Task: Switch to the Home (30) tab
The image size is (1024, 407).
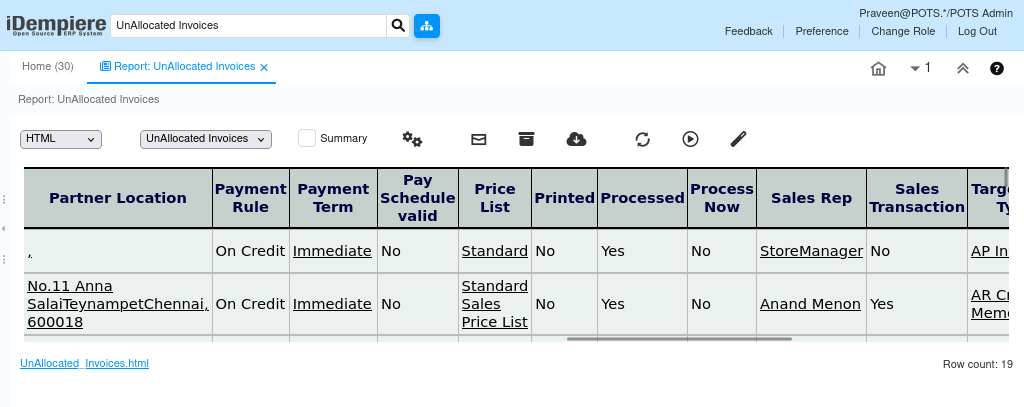Action: click(x=48, y=67)
